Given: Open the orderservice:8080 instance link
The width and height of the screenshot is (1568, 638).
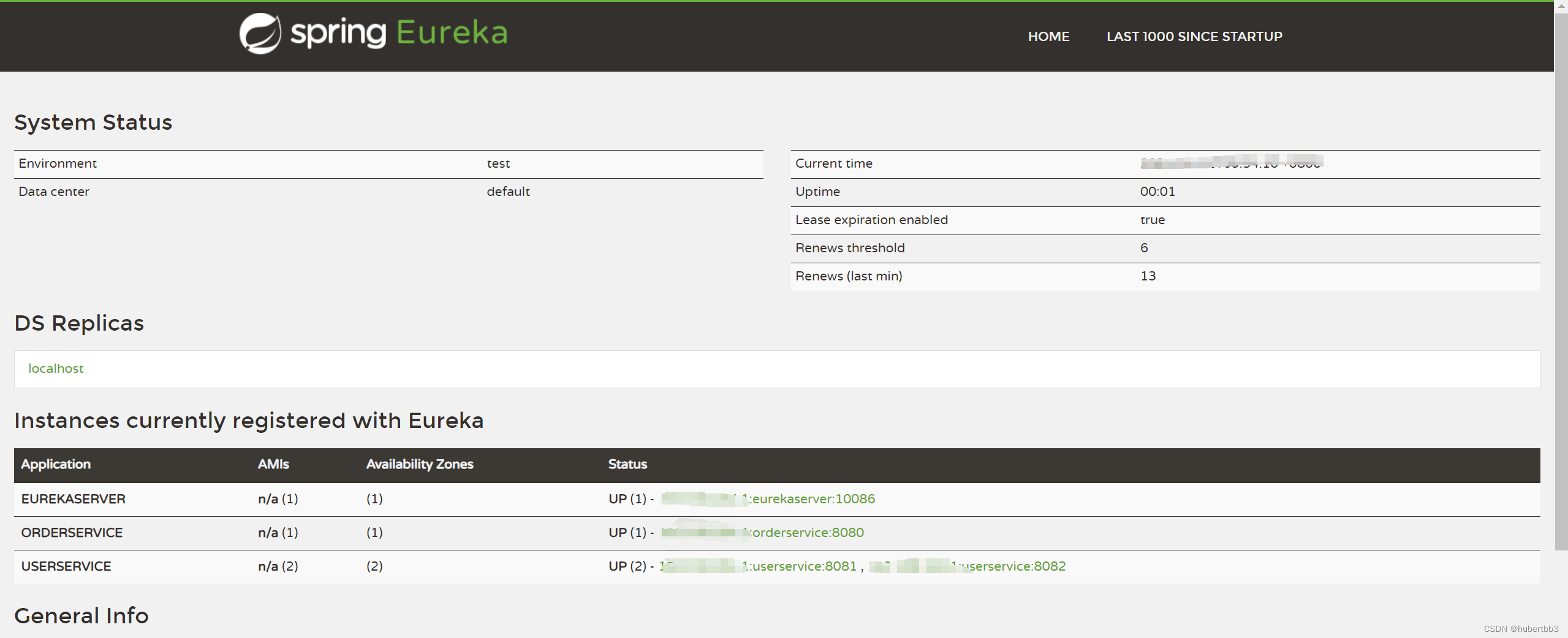Looking at the screenshot, I should tap(763, 533).
